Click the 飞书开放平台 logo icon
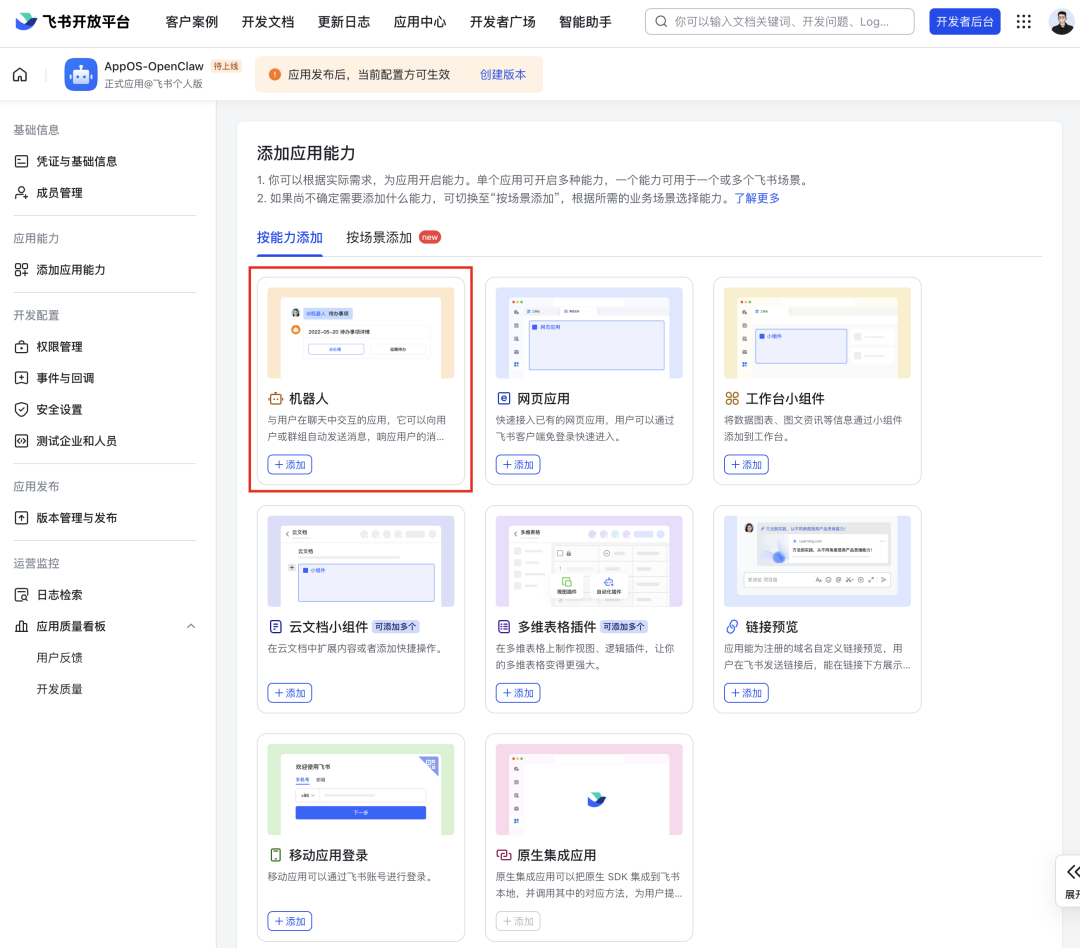The width and height of the screenshot is (1080, 948). 25,21
